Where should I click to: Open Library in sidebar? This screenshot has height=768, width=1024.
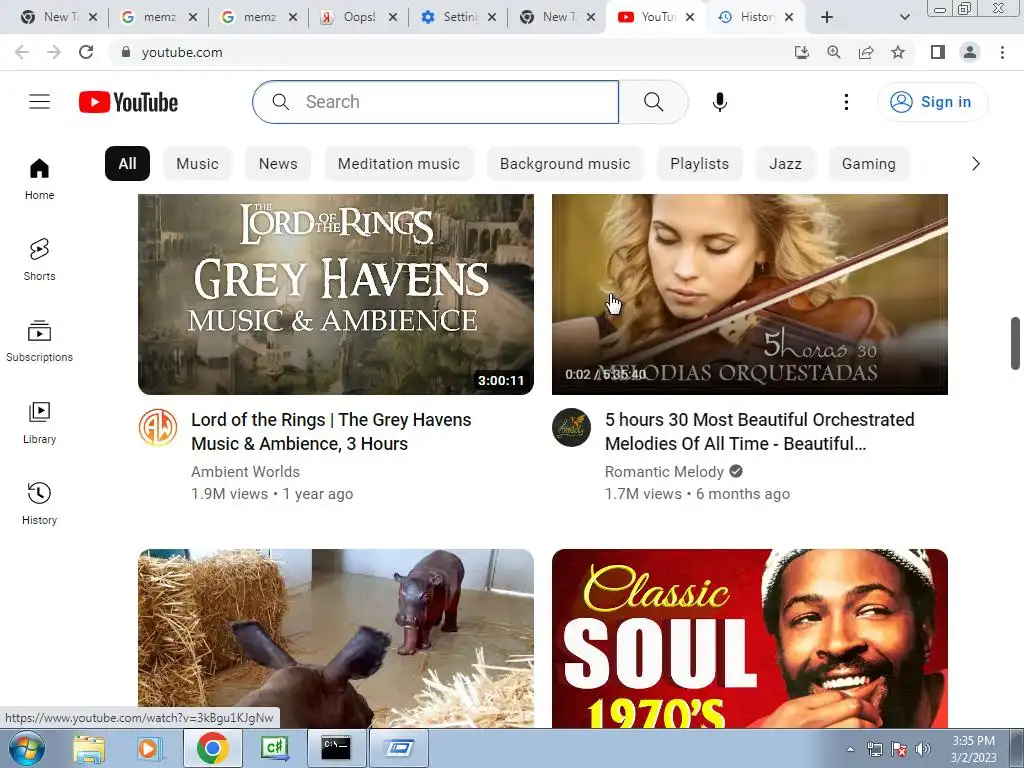(39, 423)
